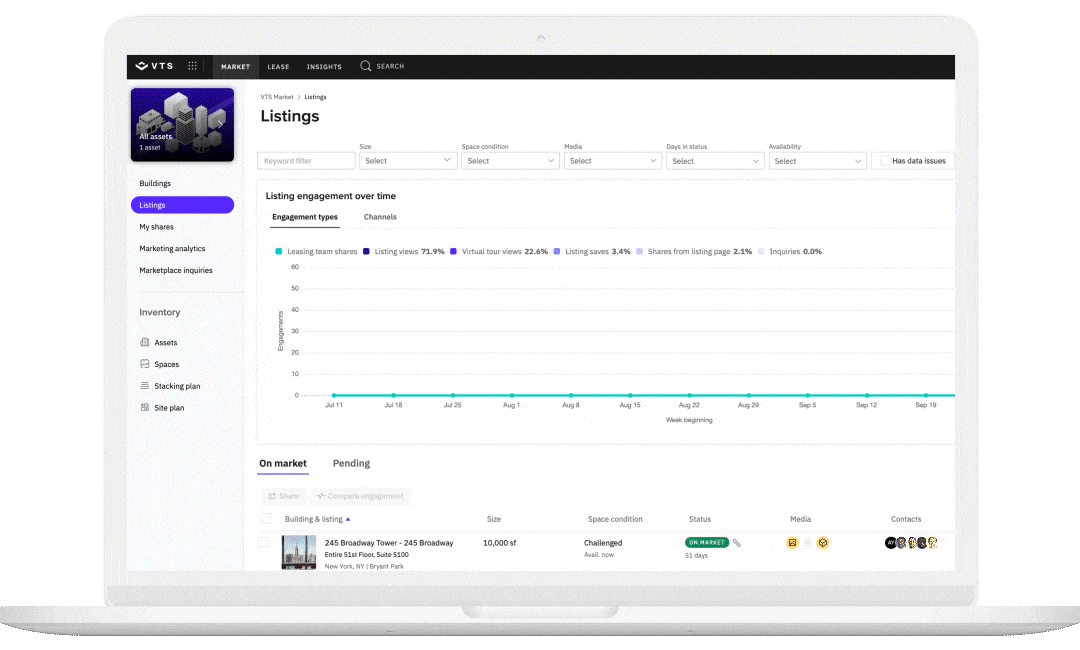This screenshot has width=1080, height=650.
Task: Click breadcrumb separator chevron after VTS Market
Action: [299, 97]
